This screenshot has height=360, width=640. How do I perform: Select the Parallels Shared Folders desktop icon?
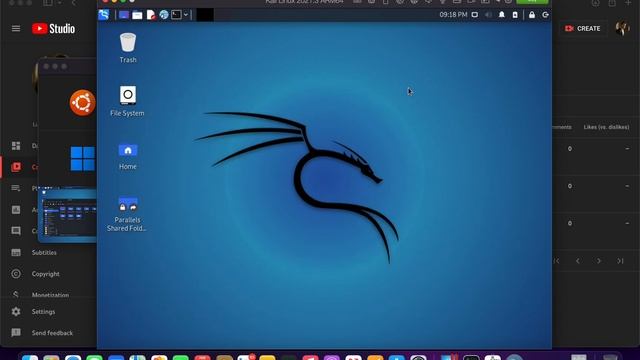[x=127, y=214]
